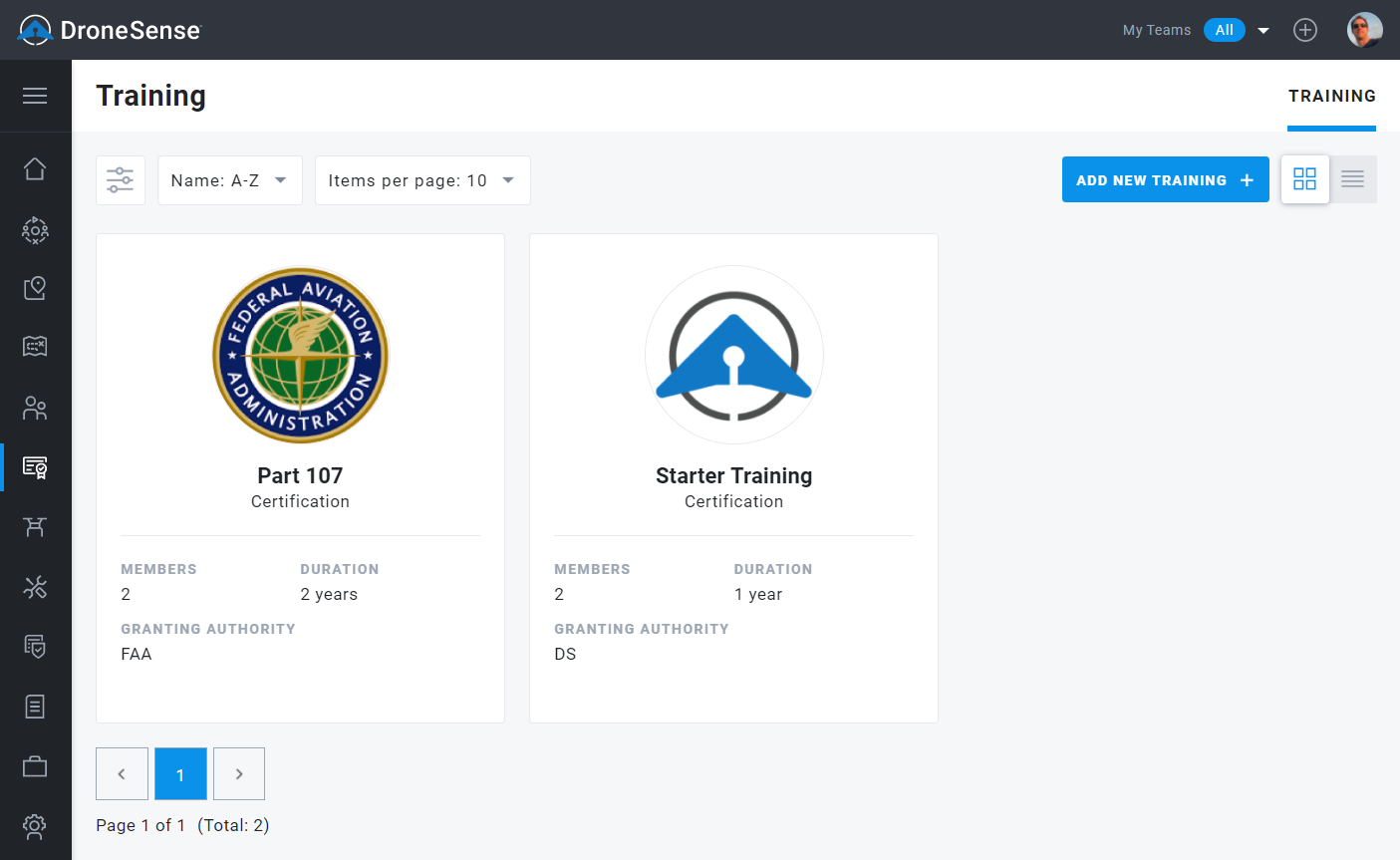Click Certification label under Part 107

coord(300,501)
